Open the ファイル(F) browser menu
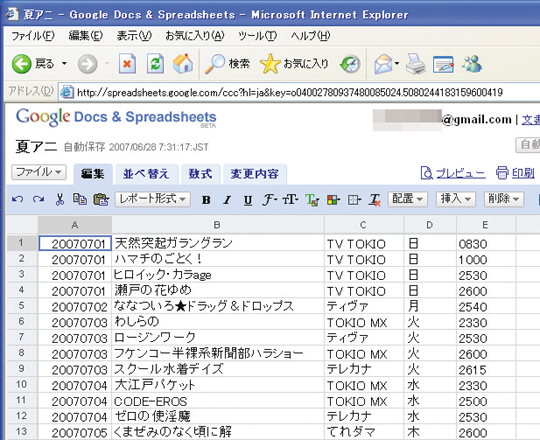Viewport: 540px width, 440px height. click(33, 35)
